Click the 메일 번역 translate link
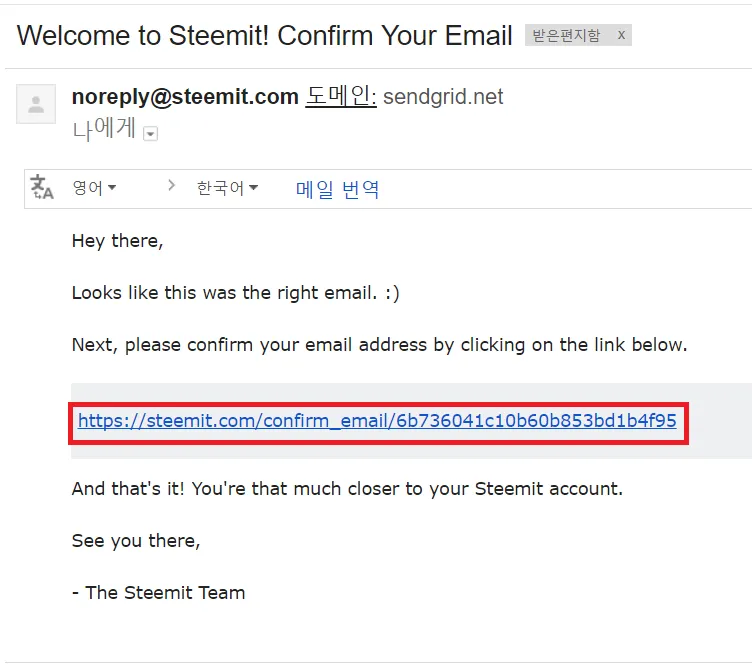This screenshot has height=669, width=752. coord(337,189)
